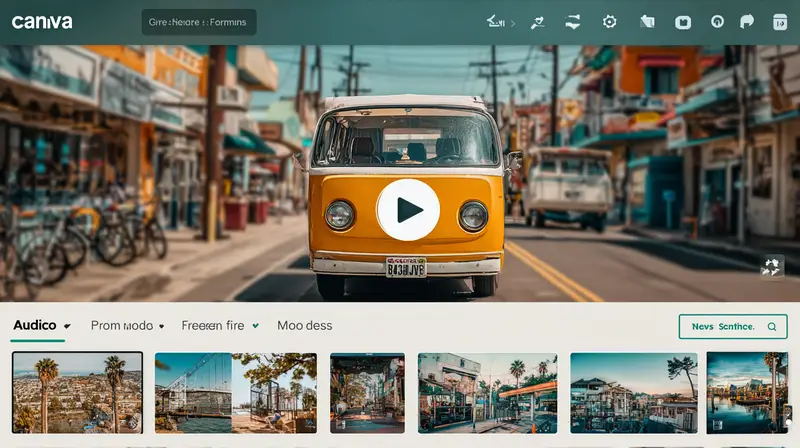
Task: Select the palm trees cityscape thumbnail
Action: click(77, 392)
